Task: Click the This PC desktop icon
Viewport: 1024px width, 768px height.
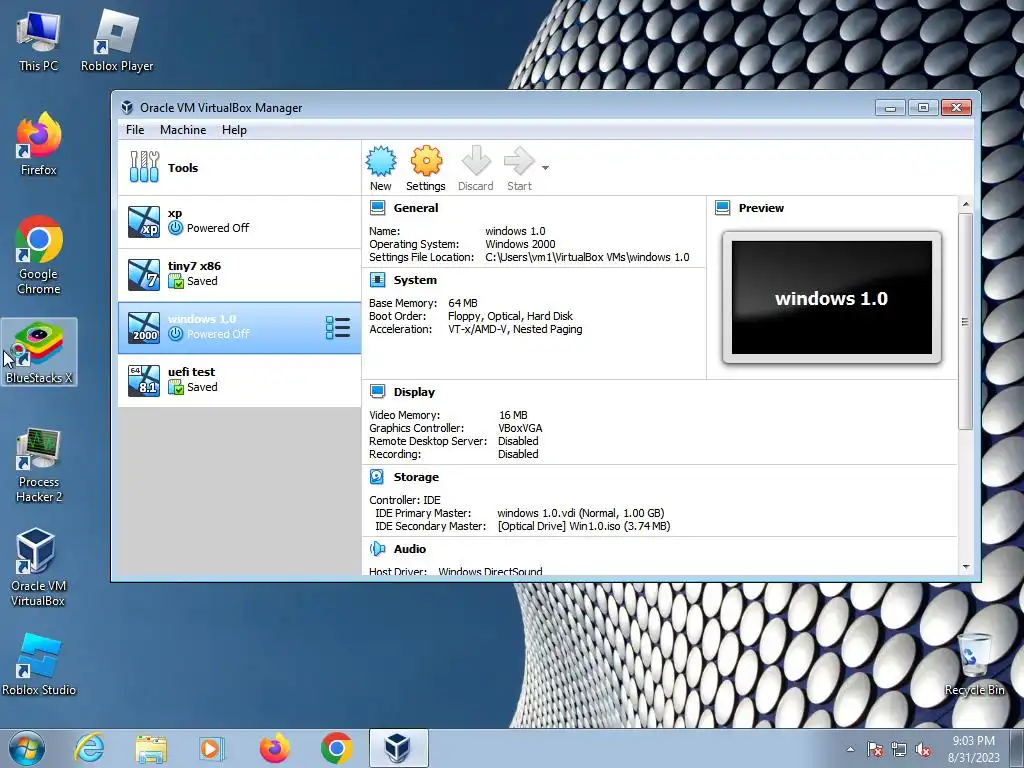Action: tap(39, 40)
